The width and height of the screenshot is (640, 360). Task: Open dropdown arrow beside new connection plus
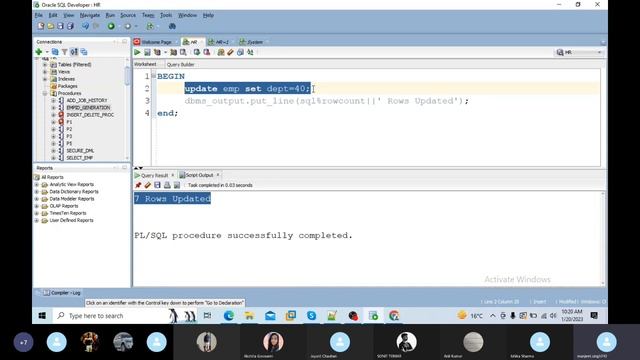coord(47,52)
